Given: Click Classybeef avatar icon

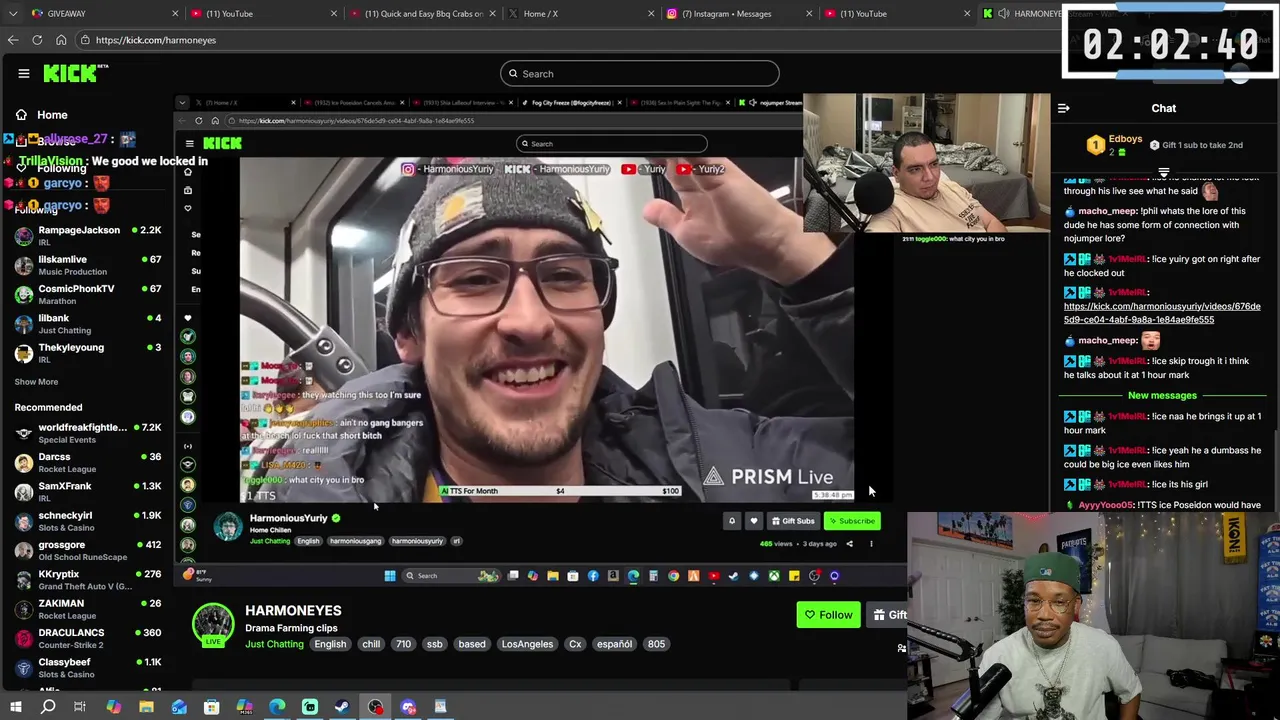Looking at the screenshot, I should pos(24,668).
